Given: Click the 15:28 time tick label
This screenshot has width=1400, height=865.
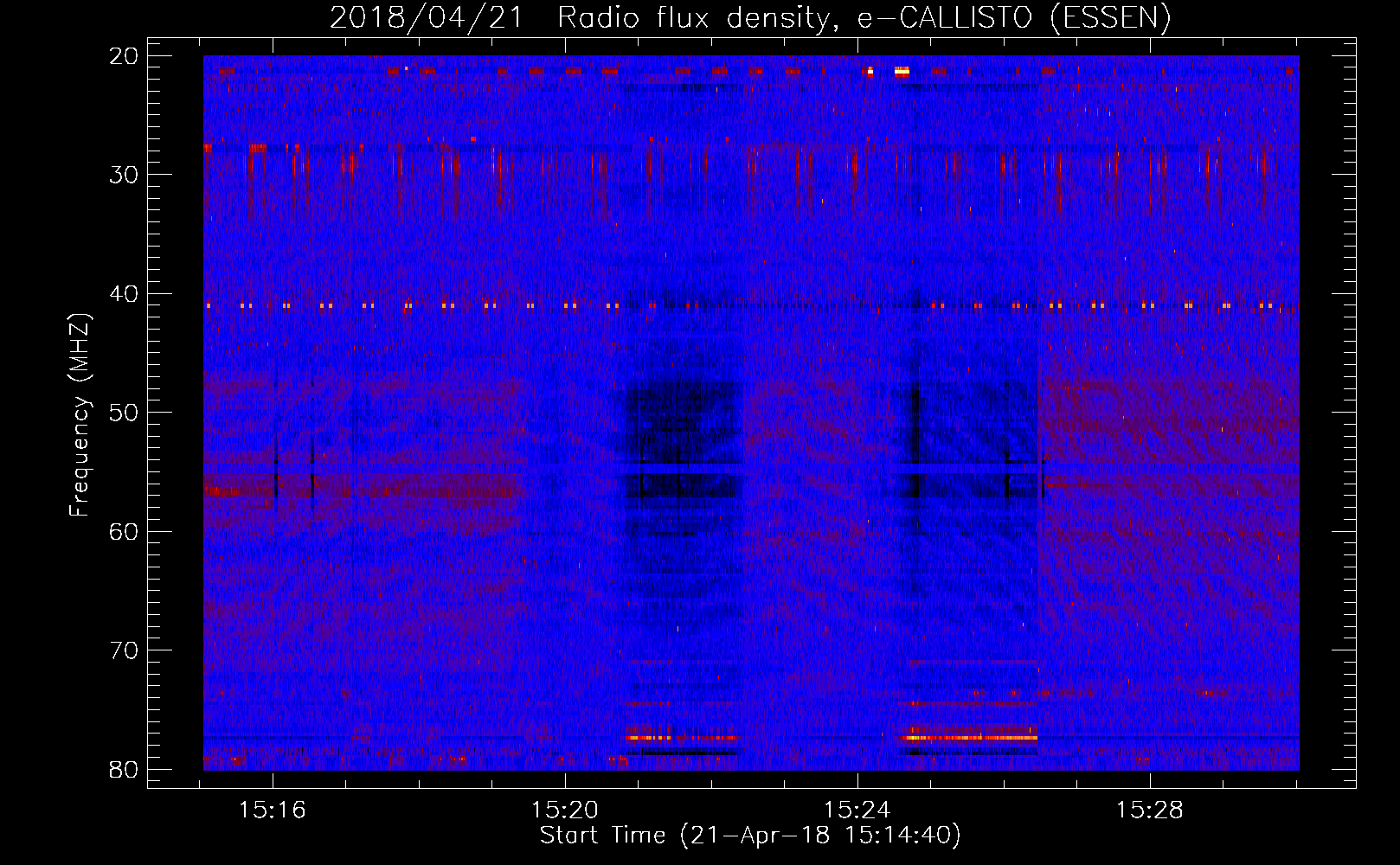Looking at the screenshot, I should tap(1150, 810).
